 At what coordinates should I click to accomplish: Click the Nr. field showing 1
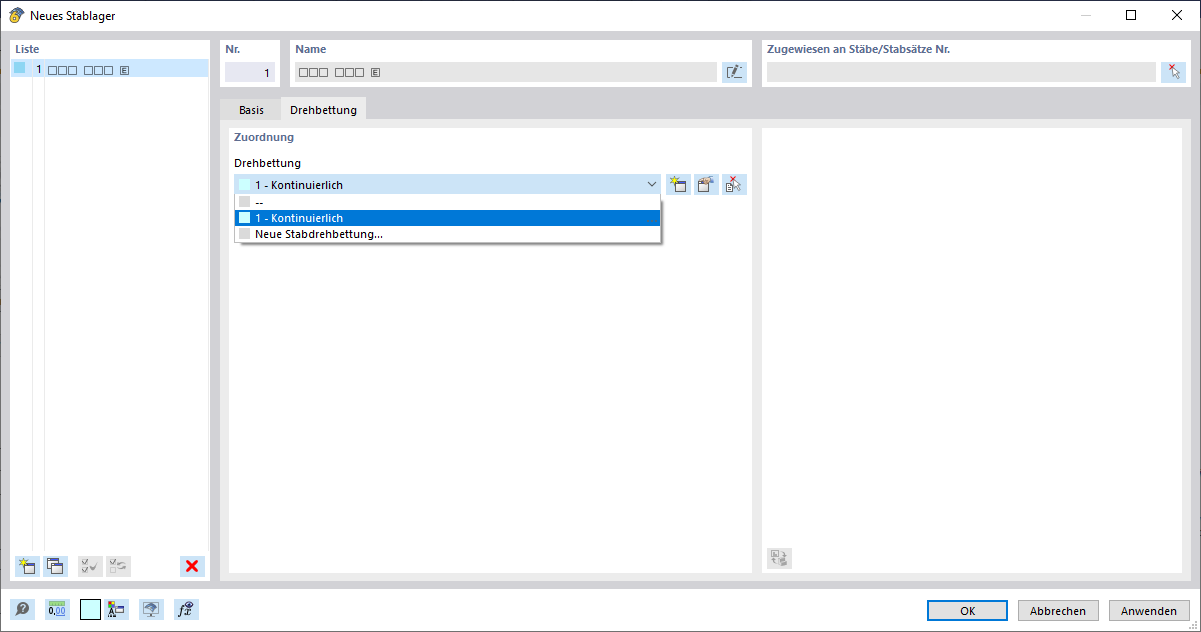coord(250,72)
